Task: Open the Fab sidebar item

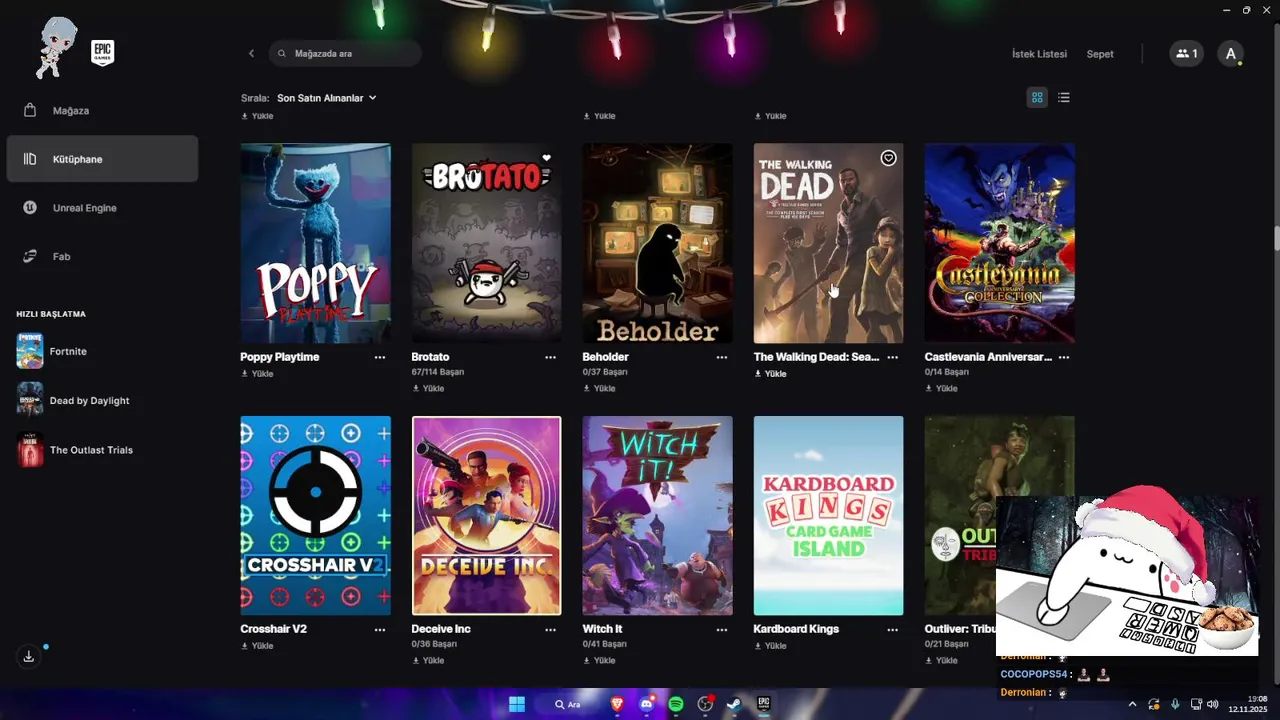Action: (102, 256)
